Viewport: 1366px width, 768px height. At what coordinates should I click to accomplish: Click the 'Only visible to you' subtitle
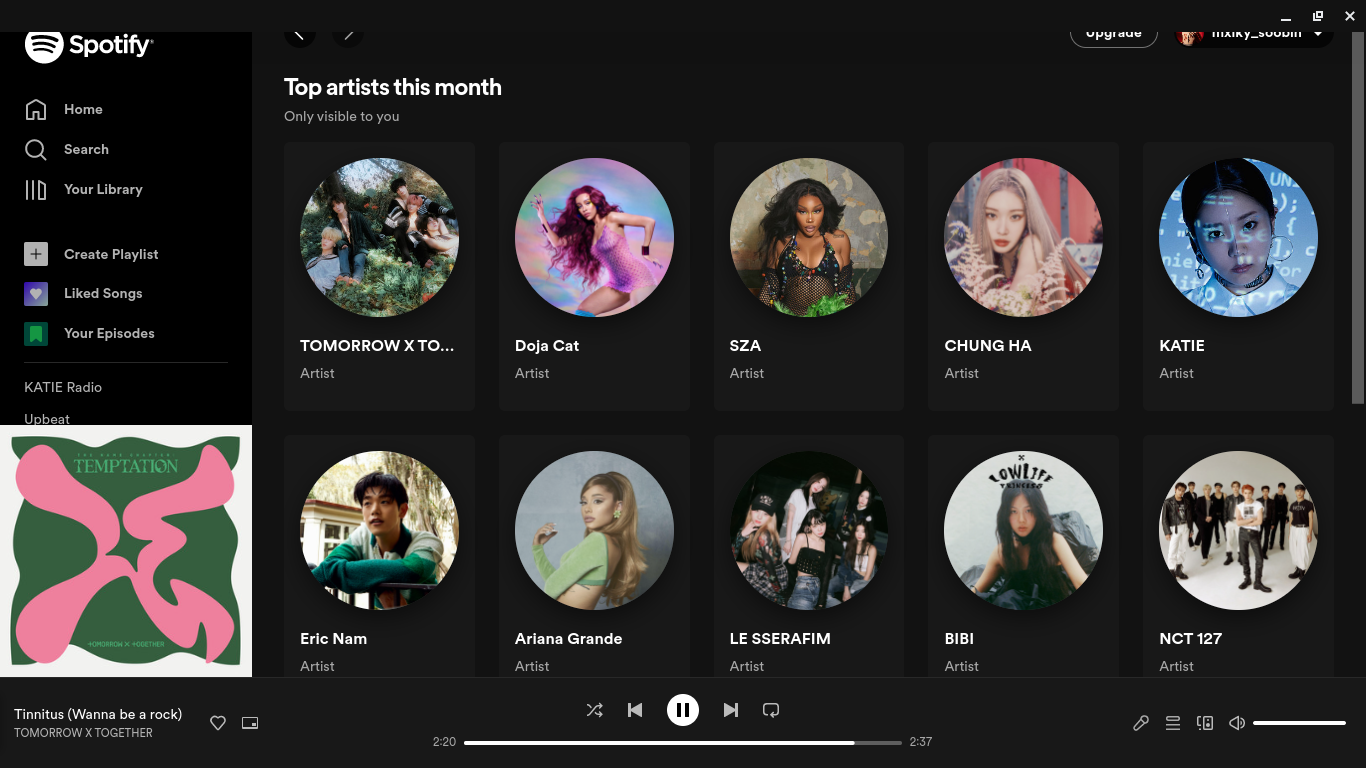coord(342,116)
